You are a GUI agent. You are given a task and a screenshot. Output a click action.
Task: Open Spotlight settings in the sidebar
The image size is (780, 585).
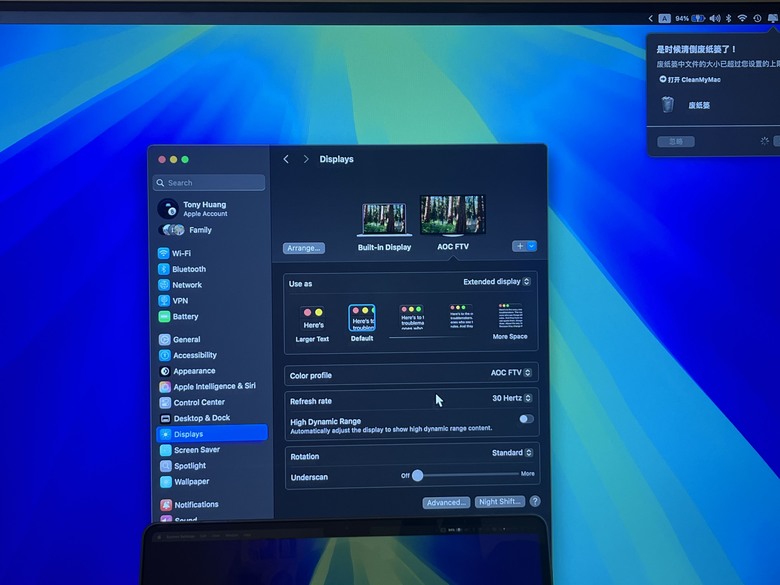[183, 466]
